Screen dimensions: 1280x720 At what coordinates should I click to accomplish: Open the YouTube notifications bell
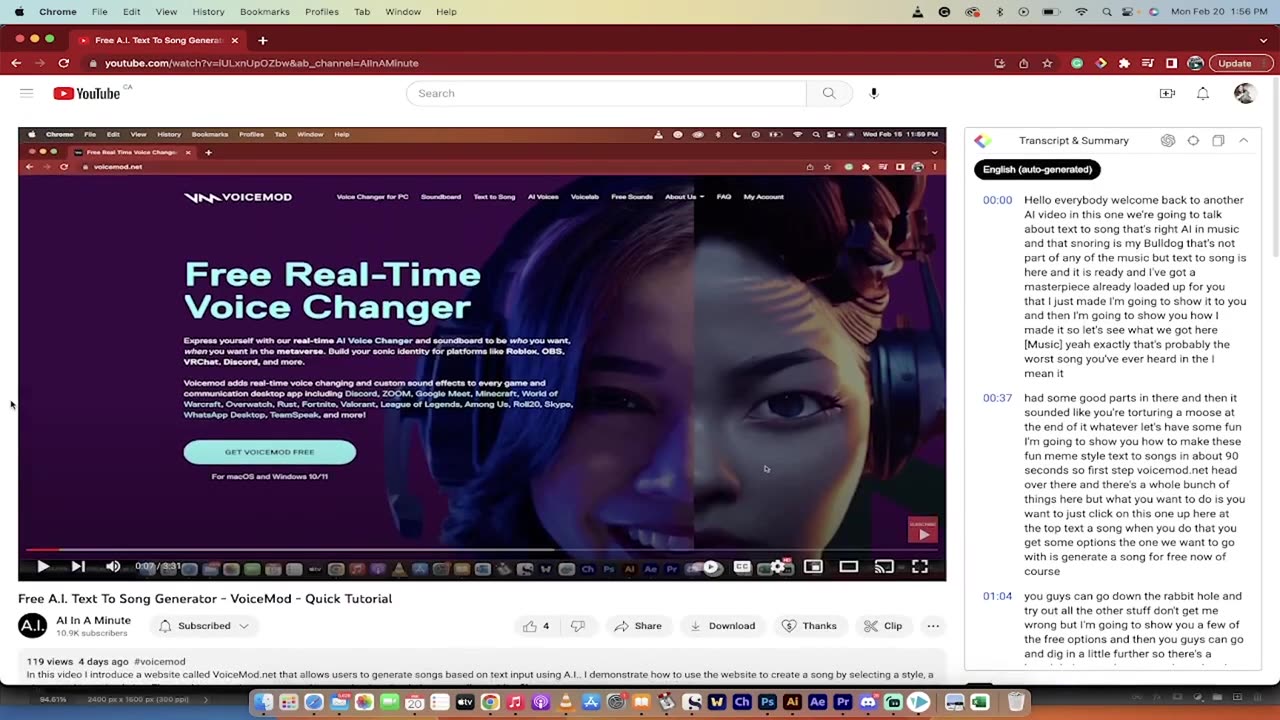click(1203, 93)
